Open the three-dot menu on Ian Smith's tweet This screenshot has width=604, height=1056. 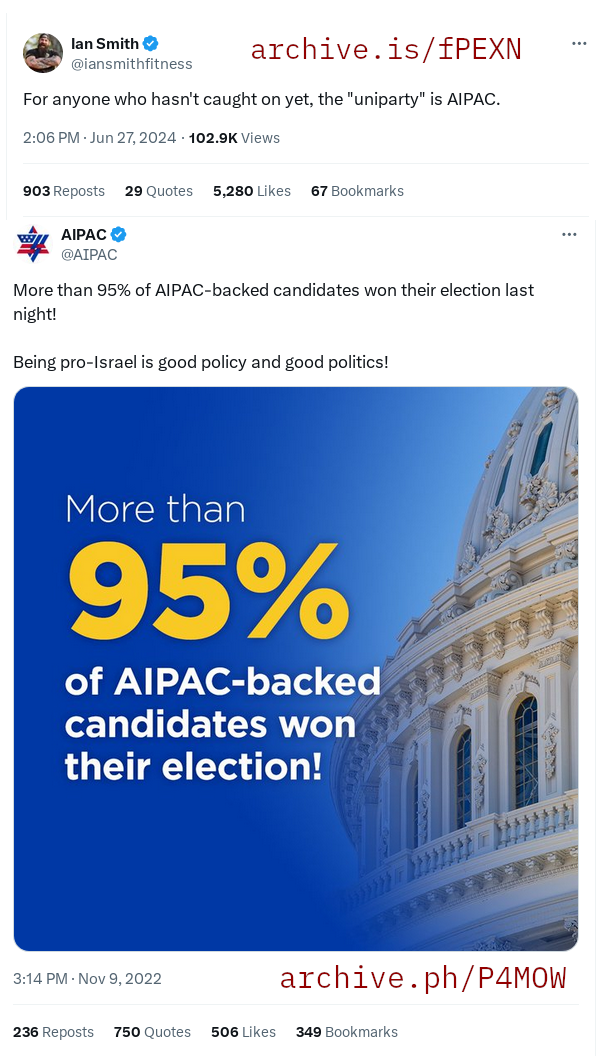579,43
